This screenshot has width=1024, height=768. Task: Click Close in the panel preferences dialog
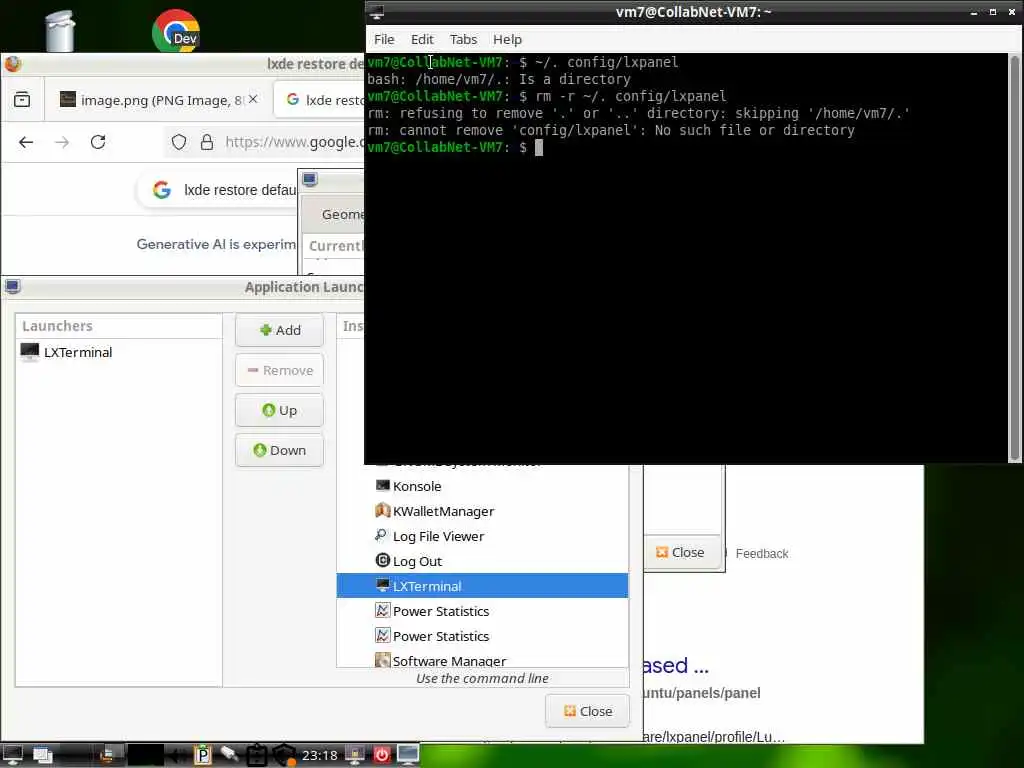[x=680, y=552]
